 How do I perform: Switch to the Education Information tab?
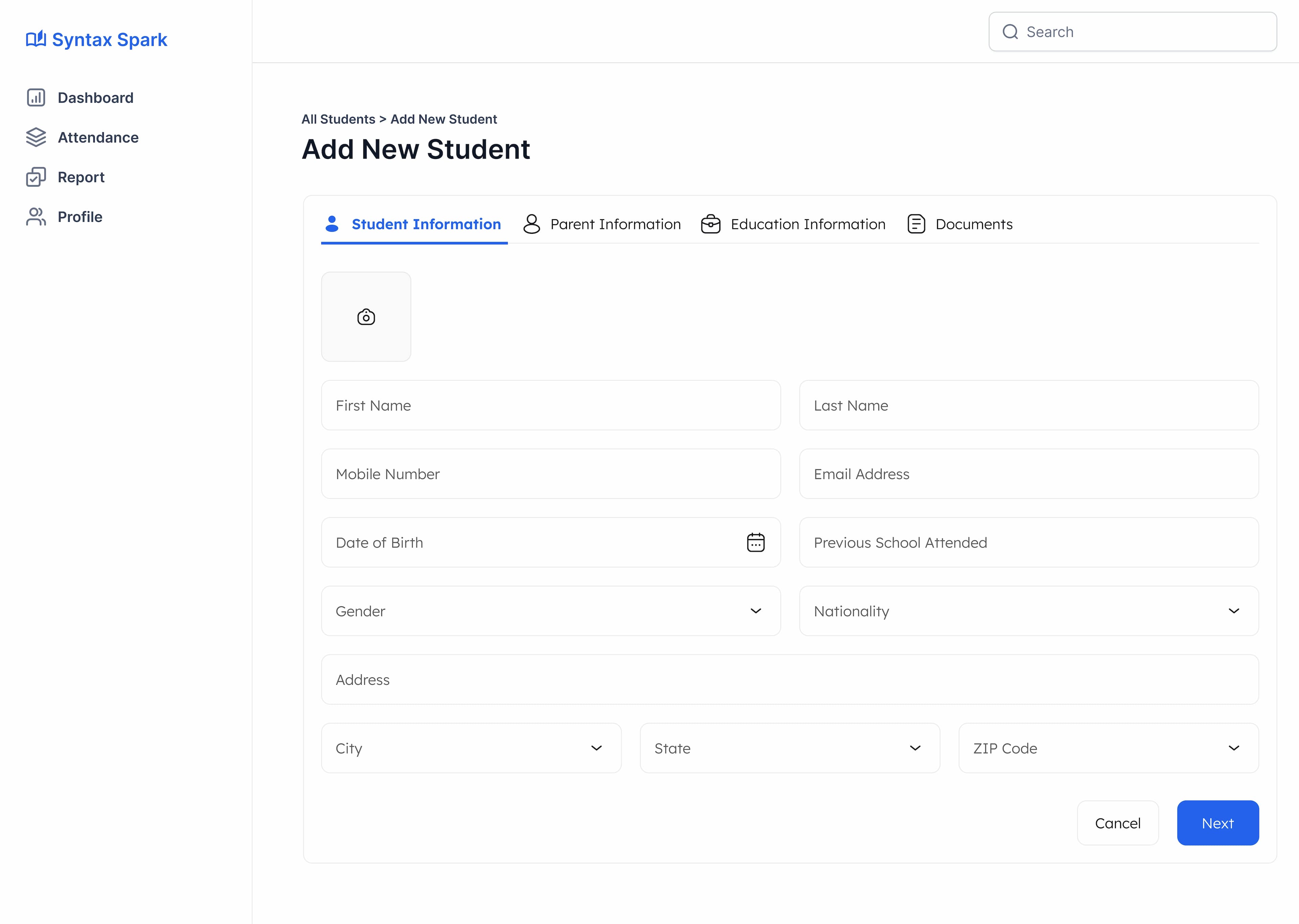[x=793, y=224]
